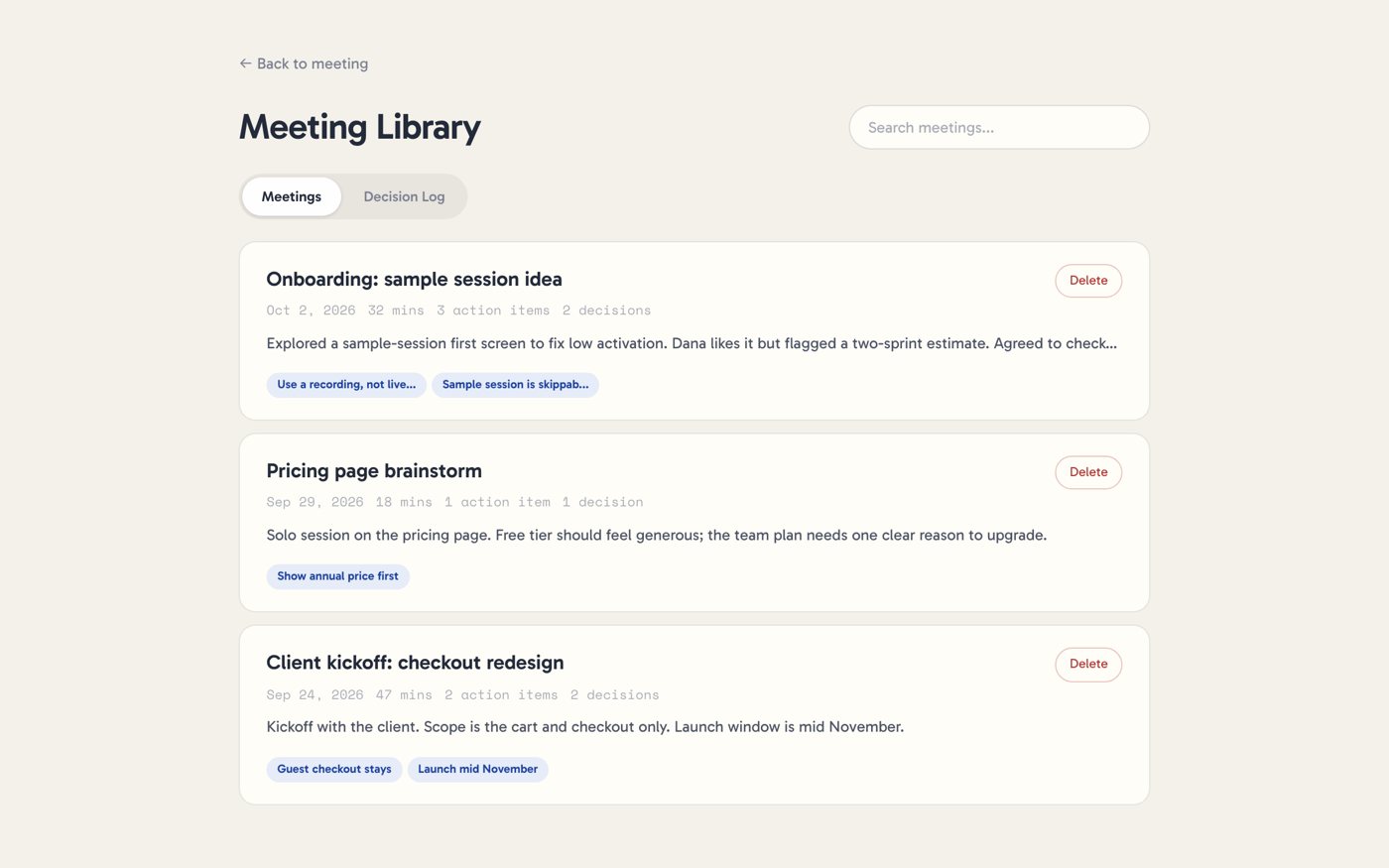Delete the Client kickoff checkout redesign meeting
Screen dimensions: 1389x868
[x=1088, y=664]
